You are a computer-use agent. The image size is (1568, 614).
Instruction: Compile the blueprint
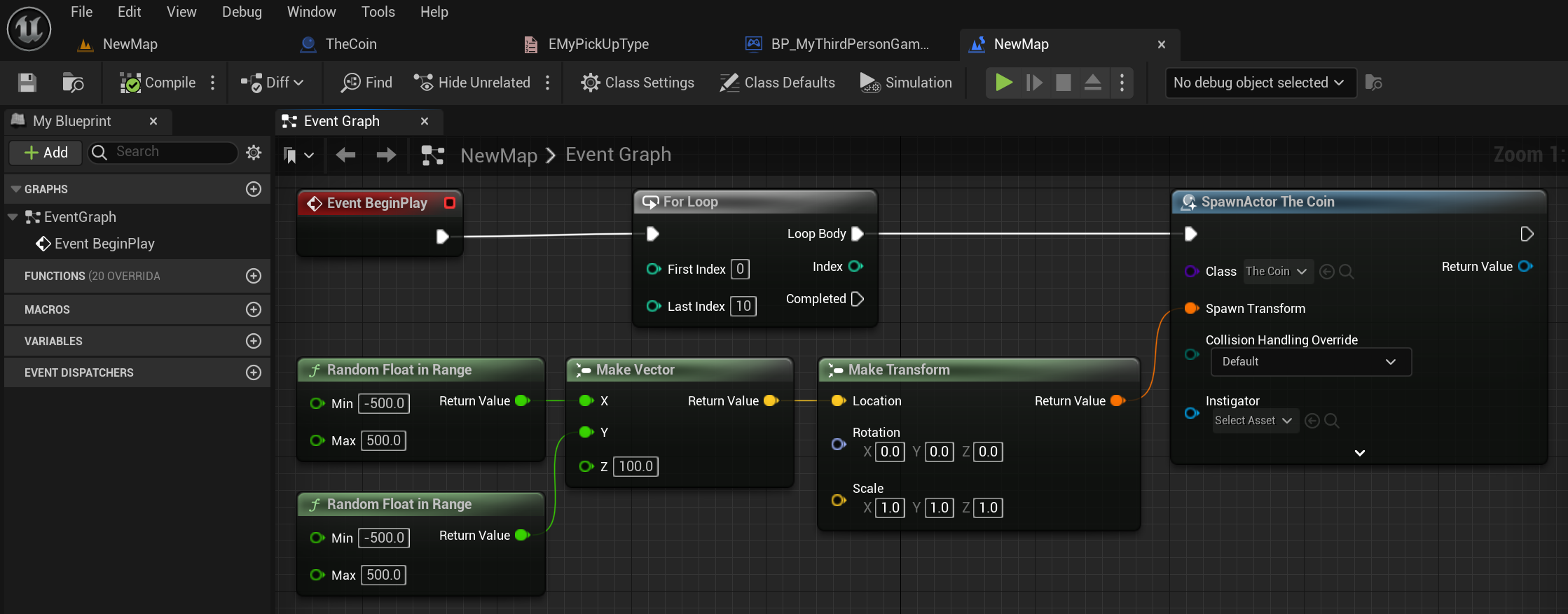pyautogui.click(x=158, y=83)
